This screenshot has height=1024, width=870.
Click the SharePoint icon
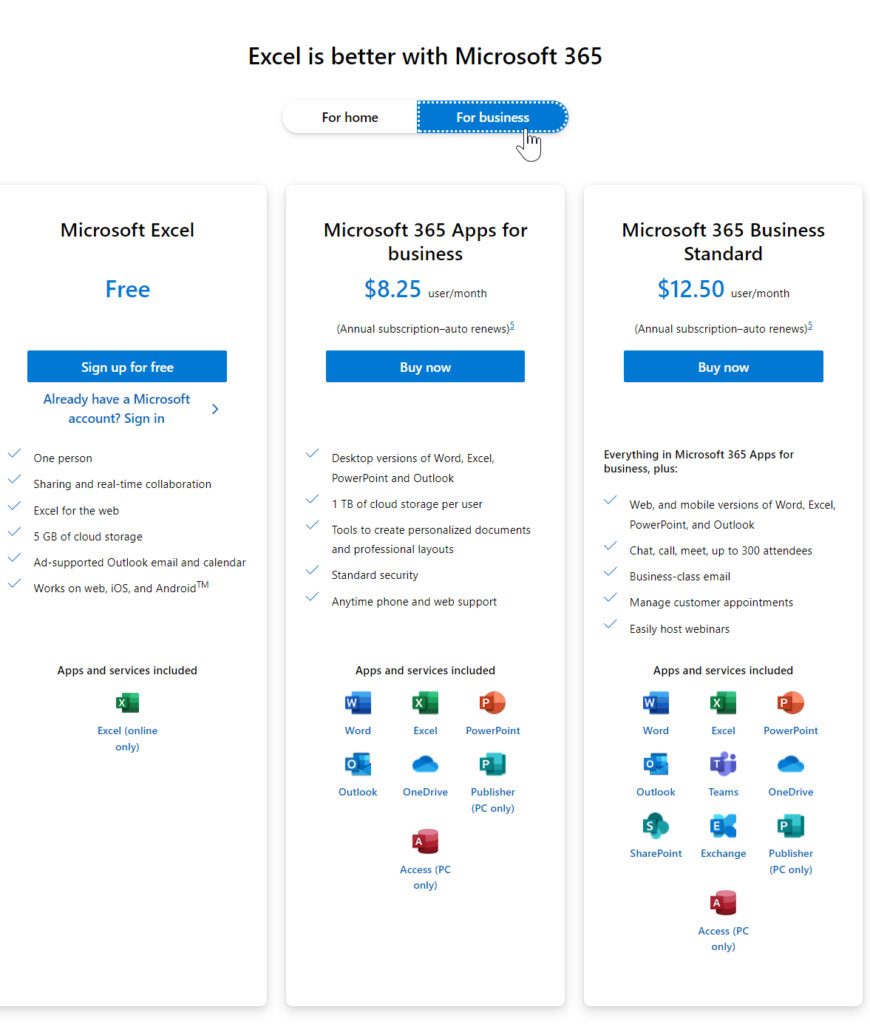coord(656,826)
